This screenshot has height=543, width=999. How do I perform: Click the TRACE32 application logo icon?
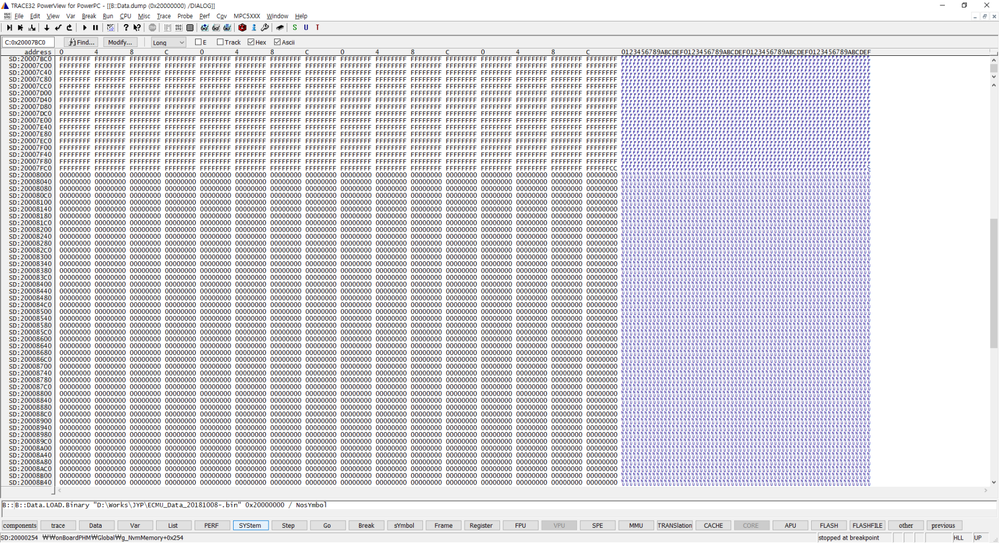click(5, 5)
